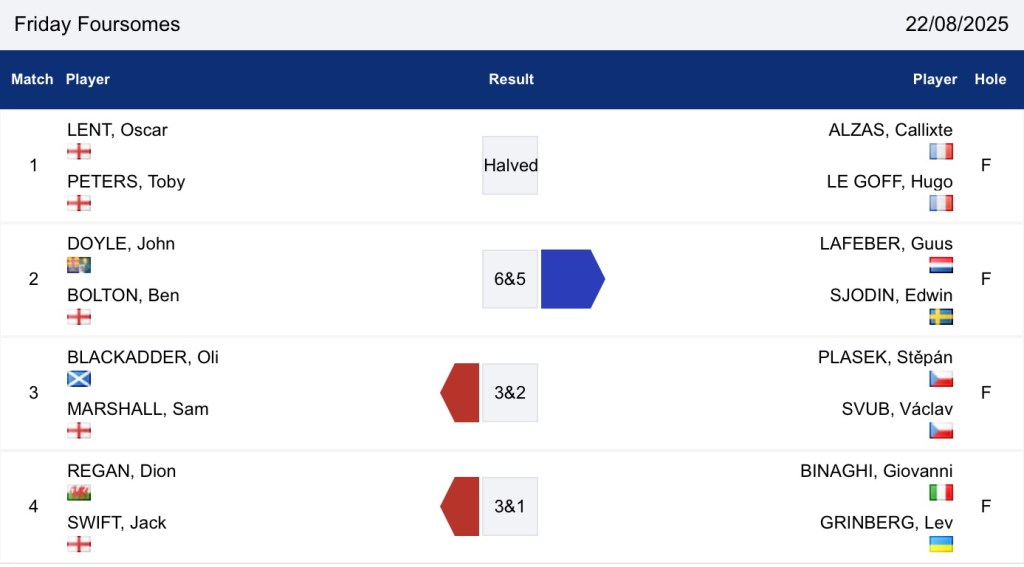Click the red winner arrow beside 3&2

point(461,393)
